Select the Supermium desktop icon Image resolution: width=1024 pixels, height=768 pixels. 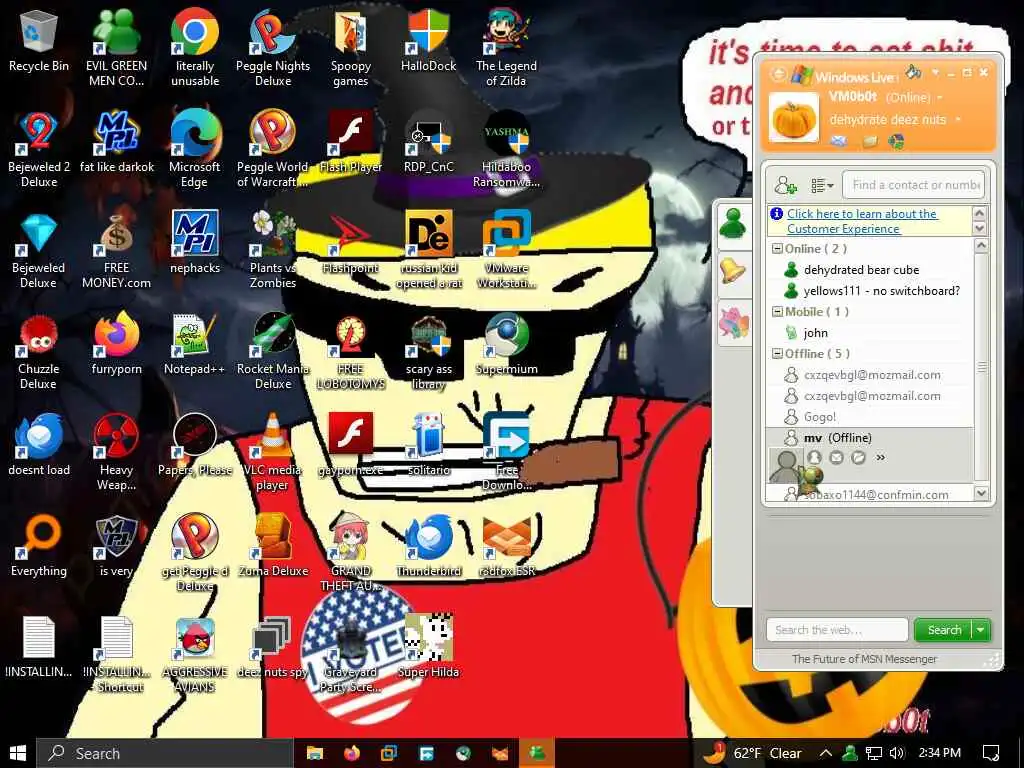pos(506,344)
